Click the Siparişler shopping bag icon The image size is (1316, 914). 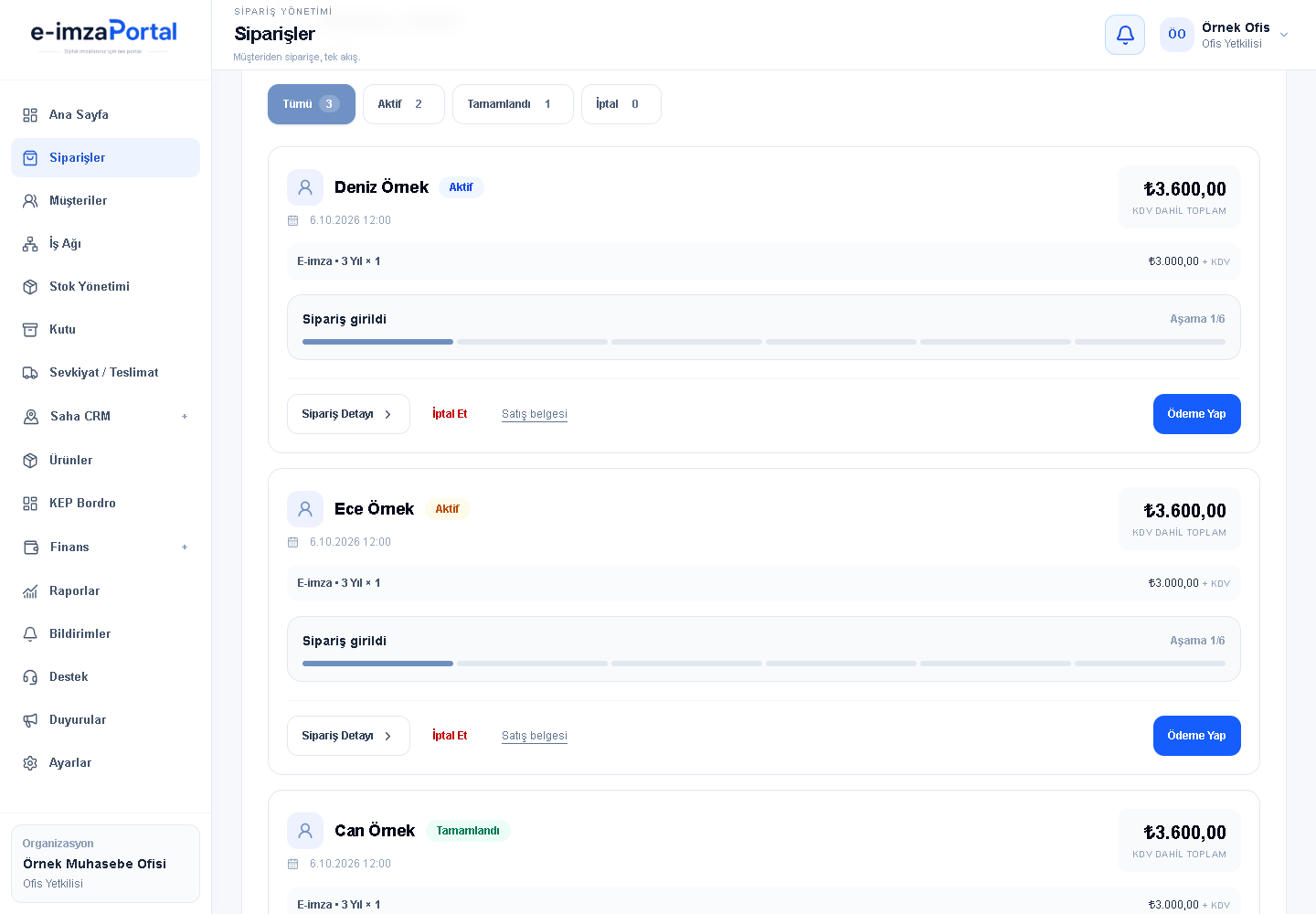(30, 158)
